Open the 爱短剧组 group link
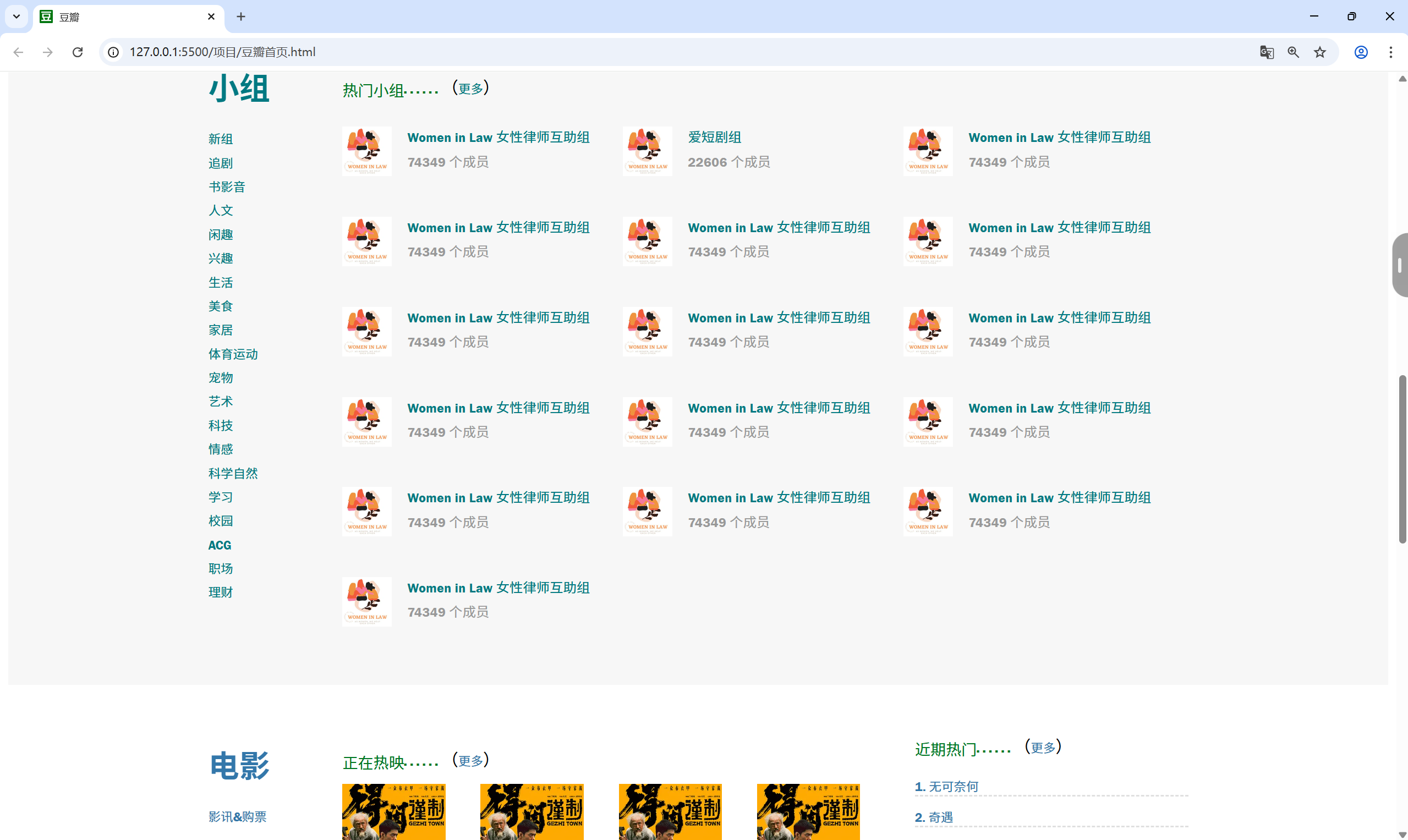The image size is (1408, 840). 715,137
